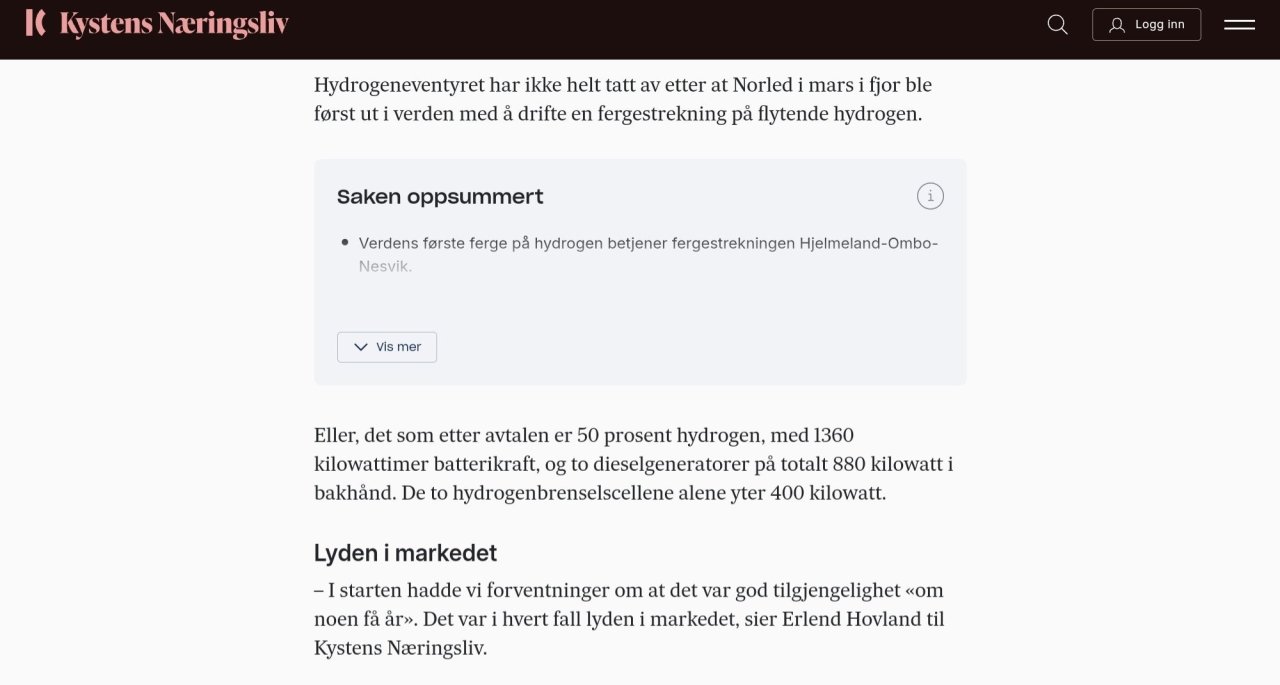
Task: Click the Lyden i markedet heading
Action: coord(405,553)
